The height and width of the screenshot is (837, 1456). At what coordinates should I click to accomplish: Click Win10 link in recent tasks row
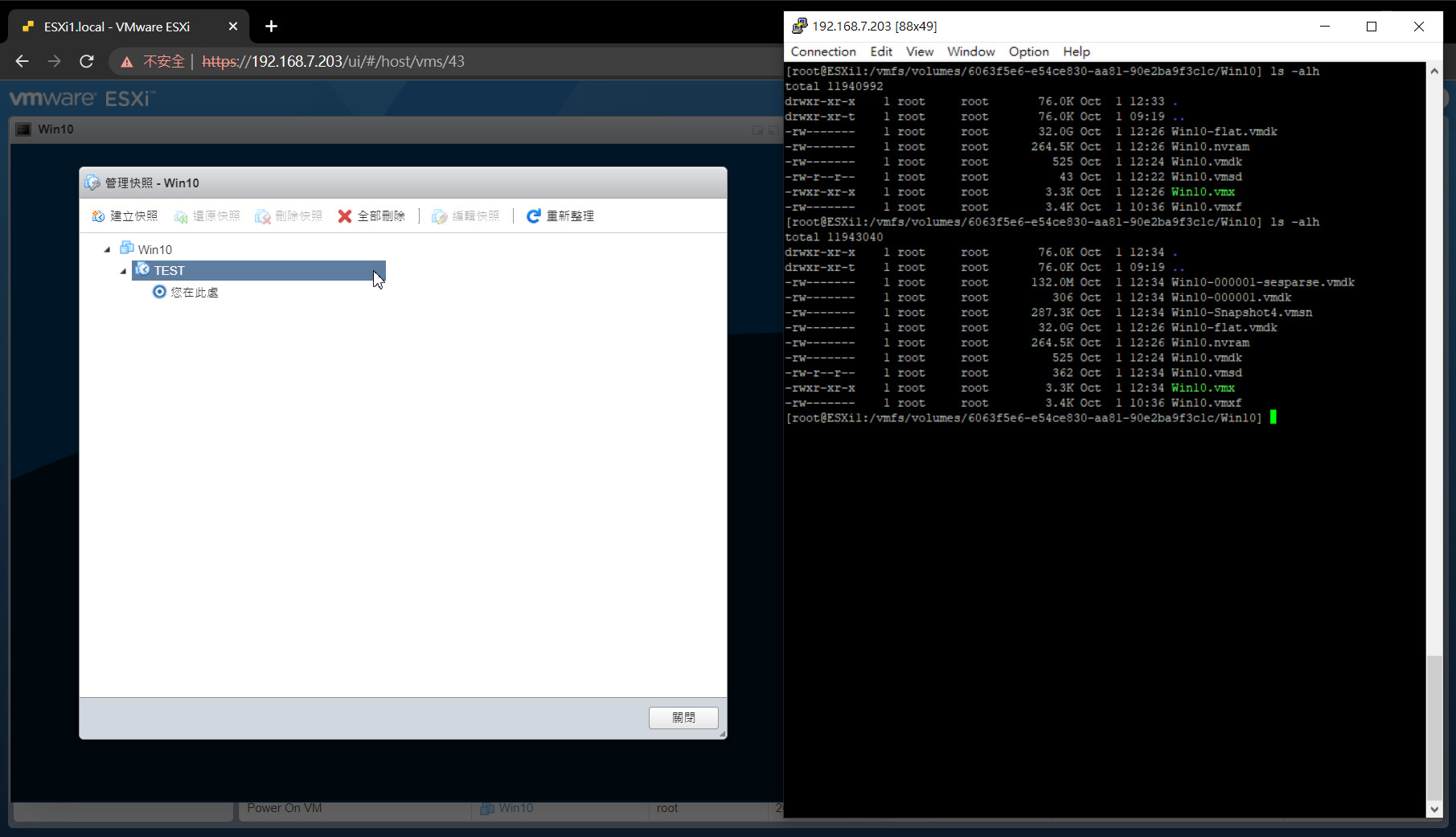coord(516,808)
